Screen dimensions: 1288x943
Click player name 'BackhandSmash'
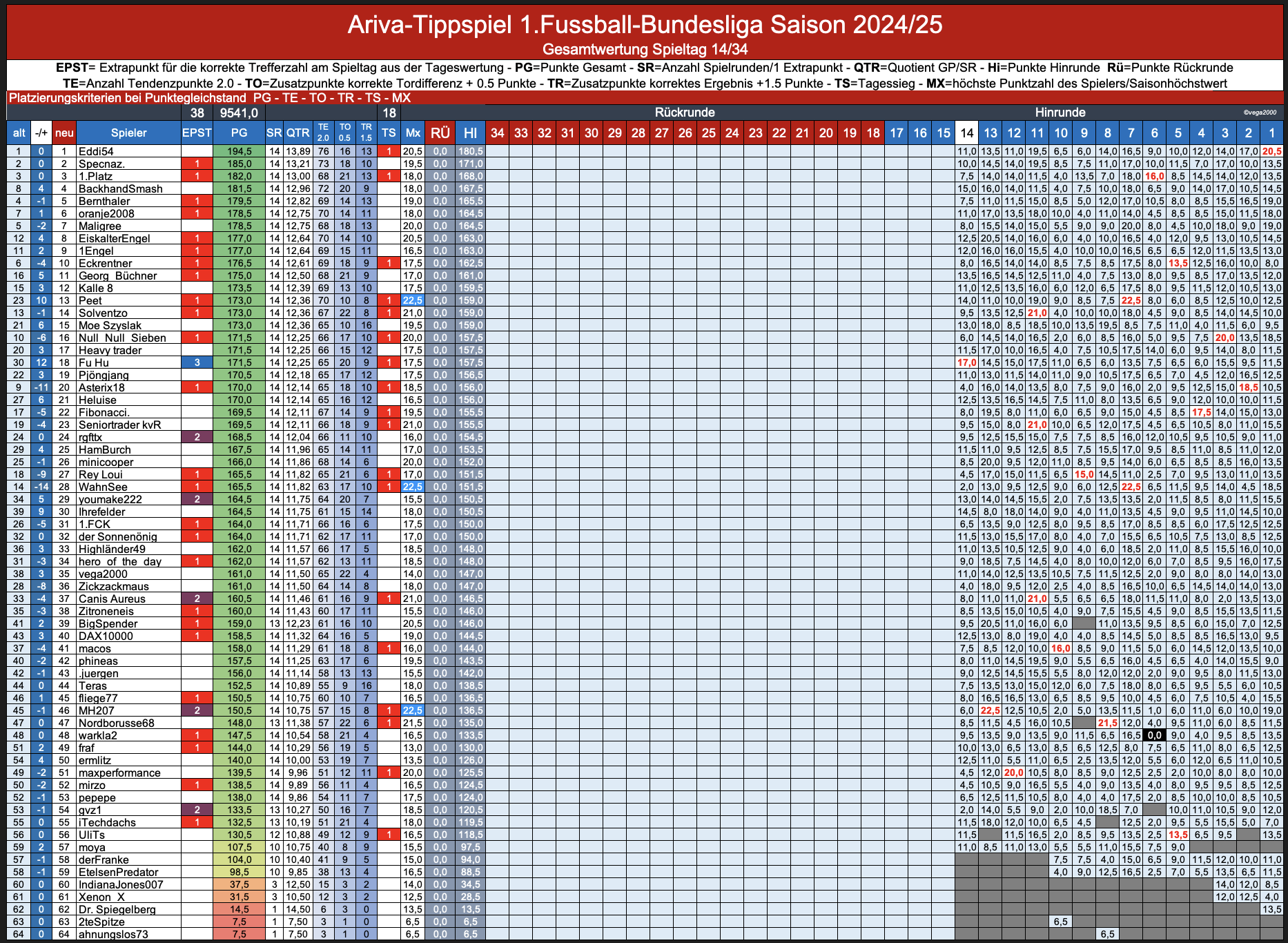pos(121,188)
